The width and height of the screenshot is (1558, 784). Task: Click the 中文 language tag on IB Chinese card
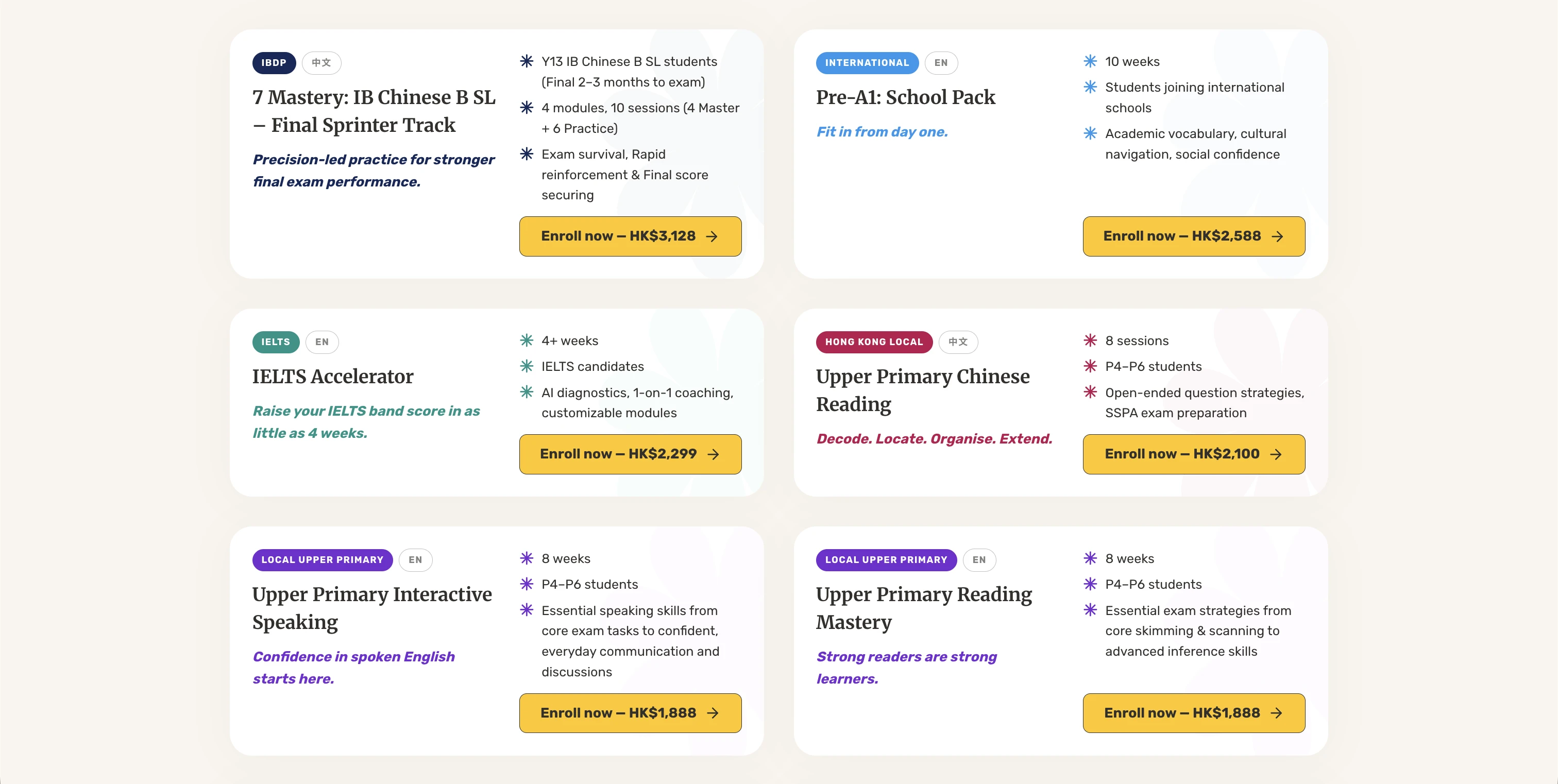321,63
